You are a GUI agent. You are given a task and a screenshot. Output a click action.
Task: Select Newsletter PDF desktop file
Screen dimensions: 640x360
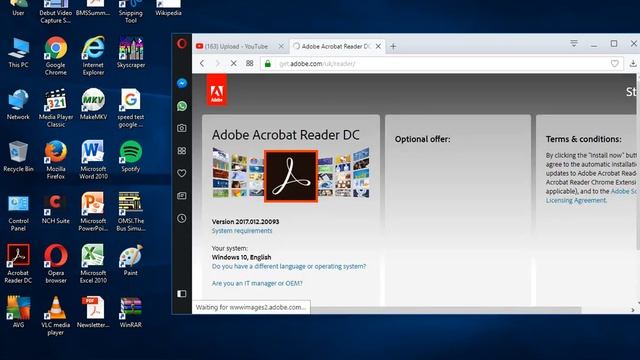click(93, 313)
